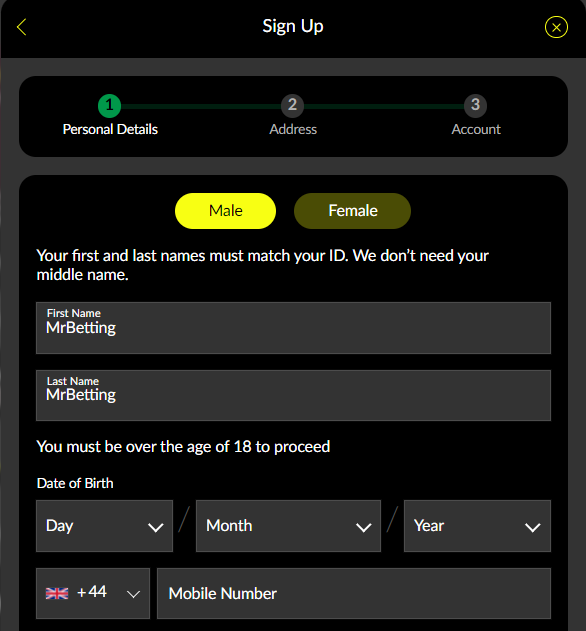
Task: Select Male gender option
Action: pyautogui.click(x=225, y=211)
